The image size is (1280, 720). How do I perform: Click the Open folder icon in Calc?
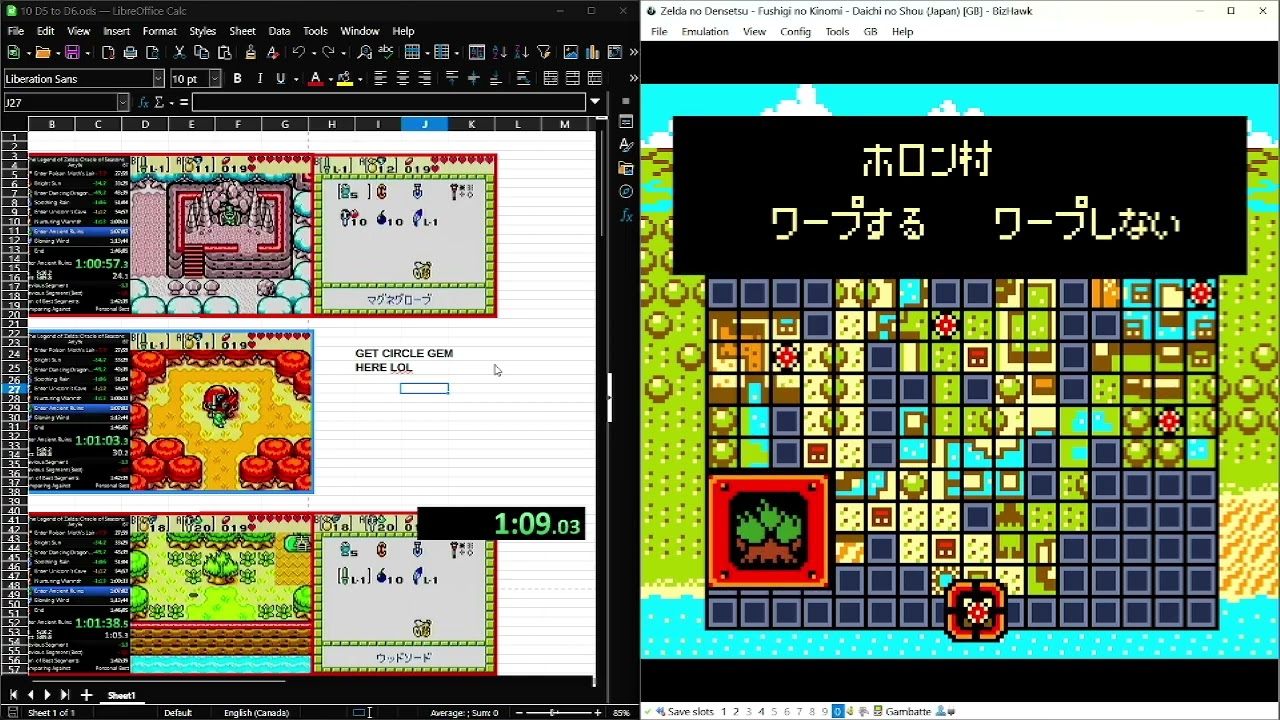[x=42, y=52]
